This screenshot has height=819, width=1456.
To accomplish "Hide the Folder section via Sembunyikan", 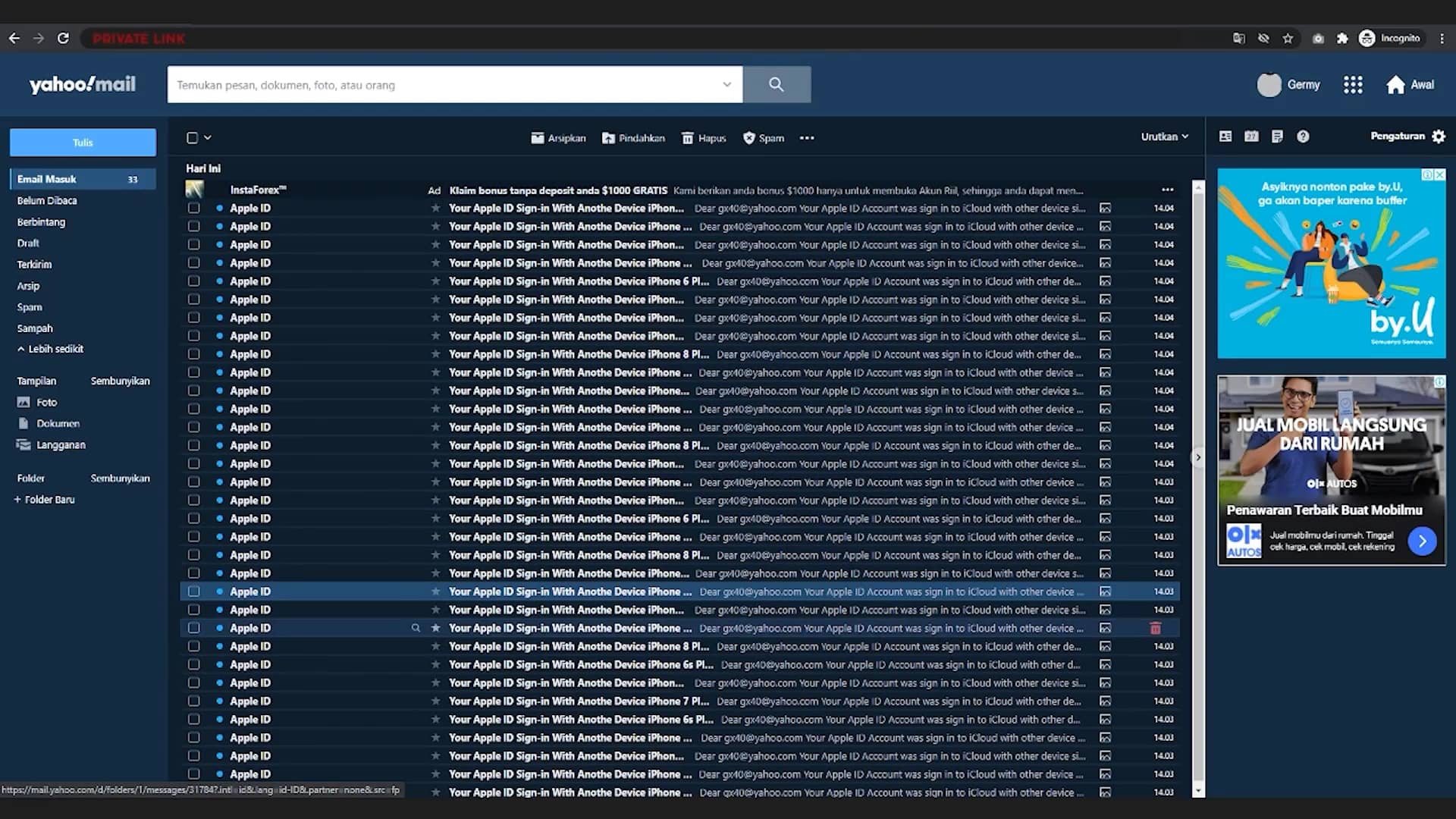I will click(x=120, y=479).
